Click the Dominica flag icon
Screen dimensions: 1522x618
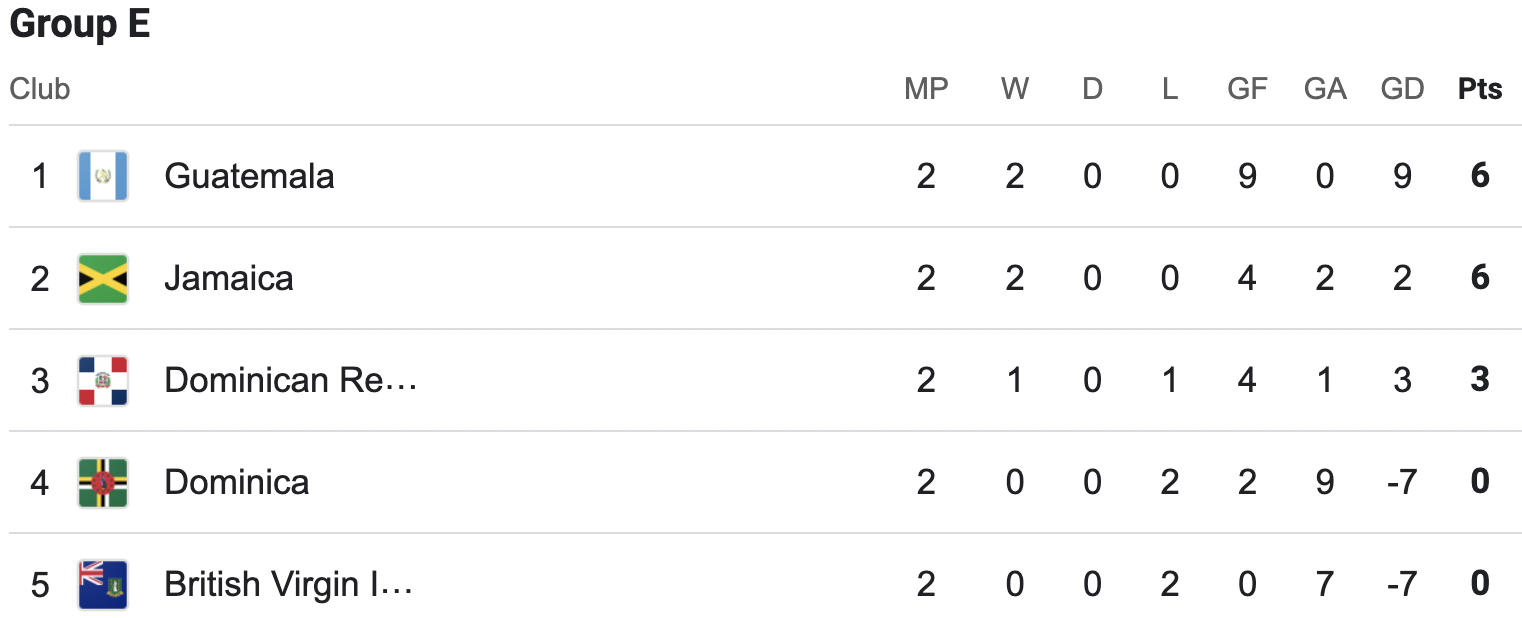coord(103,482)
